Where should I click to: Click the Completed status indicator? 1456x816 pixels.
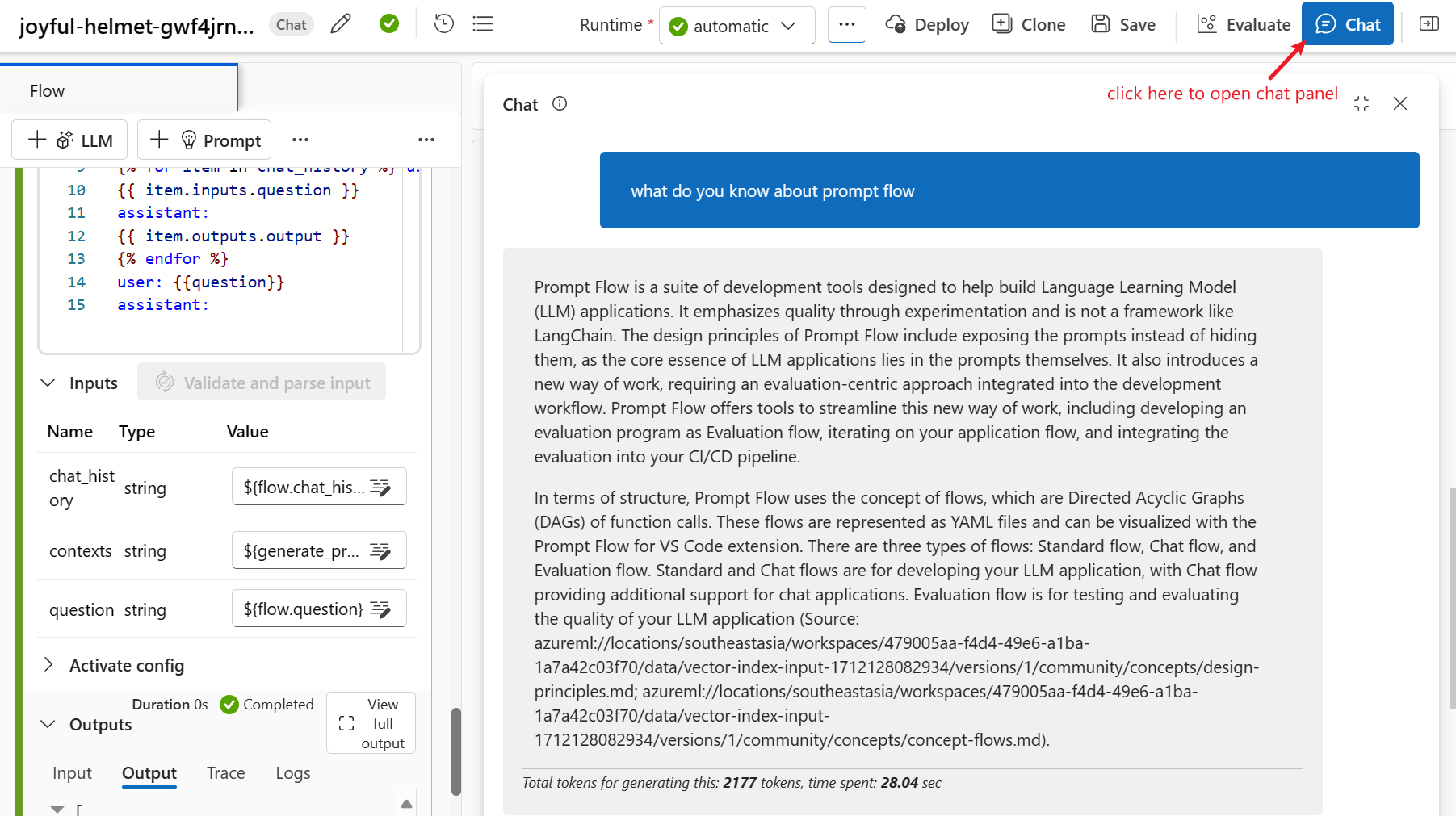(x=266, y=705)
